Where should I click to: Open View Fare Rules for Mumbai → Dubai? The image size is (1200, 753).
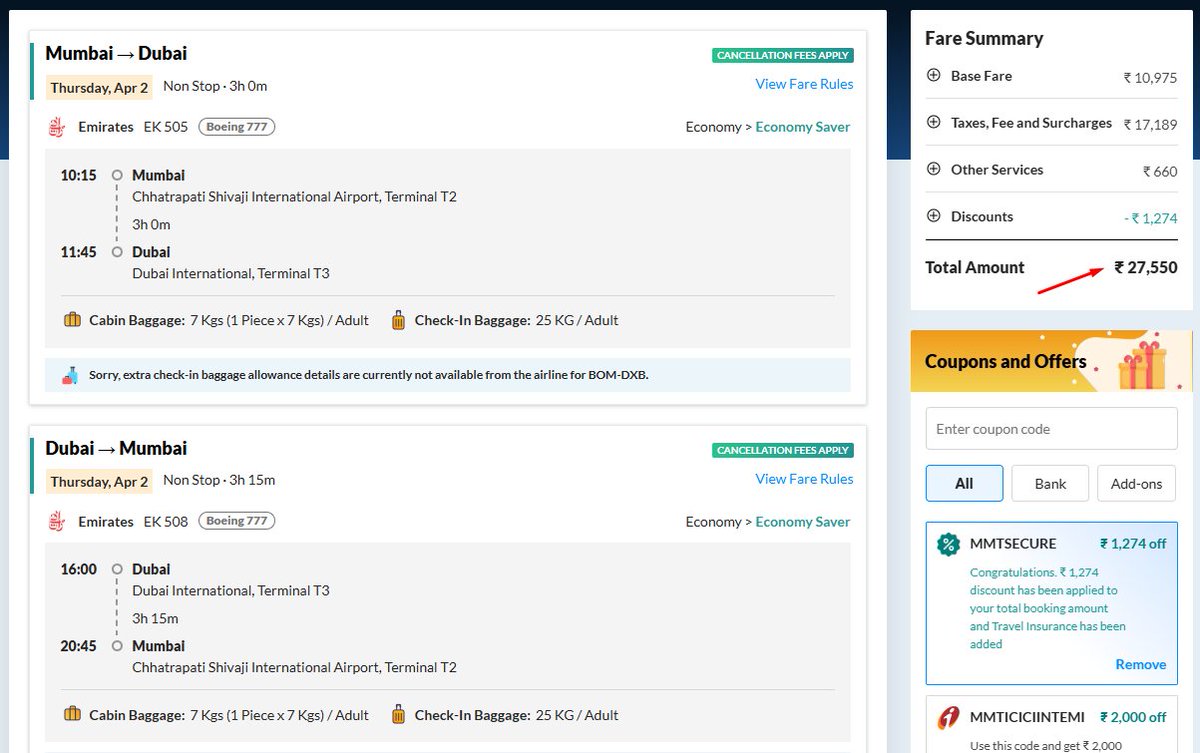click(x=804, y=84)
